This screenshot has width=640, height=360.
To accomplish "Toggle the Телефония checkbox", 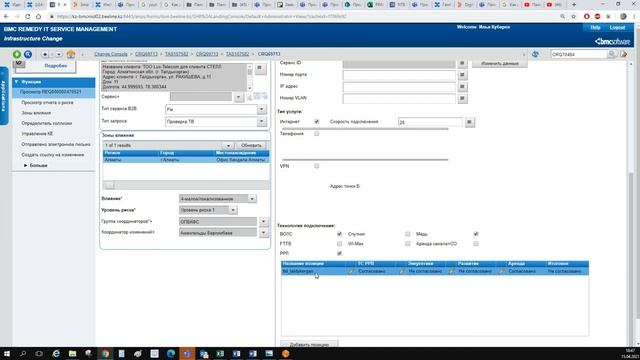I will 316,134.
